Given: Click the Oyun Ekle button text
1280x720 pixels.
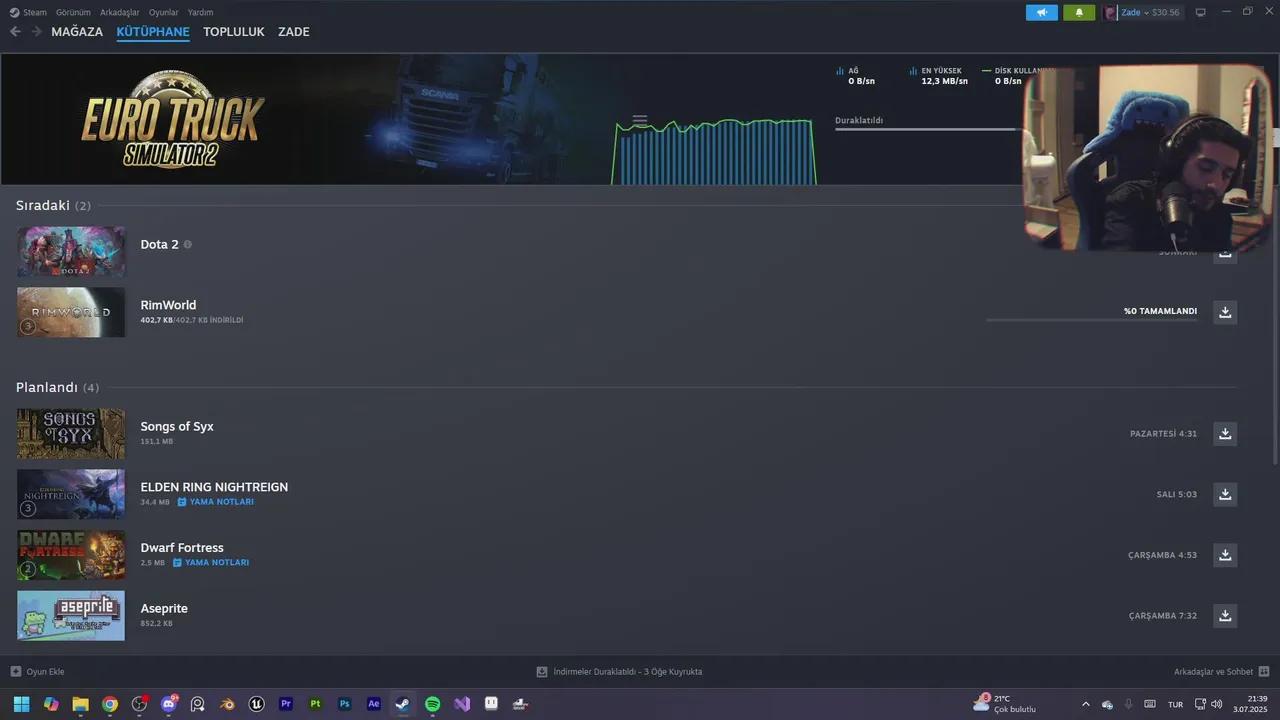Looking at the screenshot, I should 45,672.
